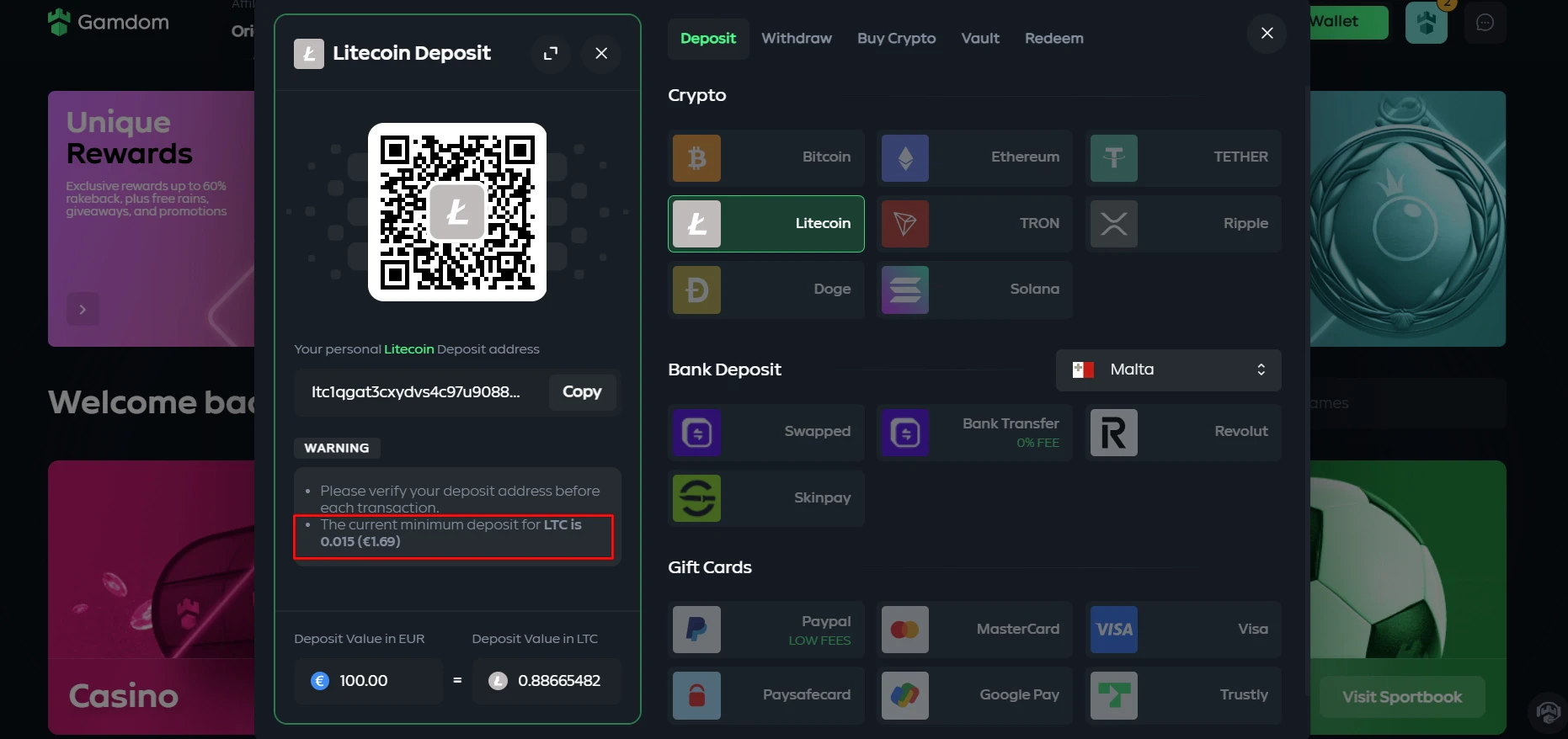Choose MasterCard gift card option

[974, 630]
